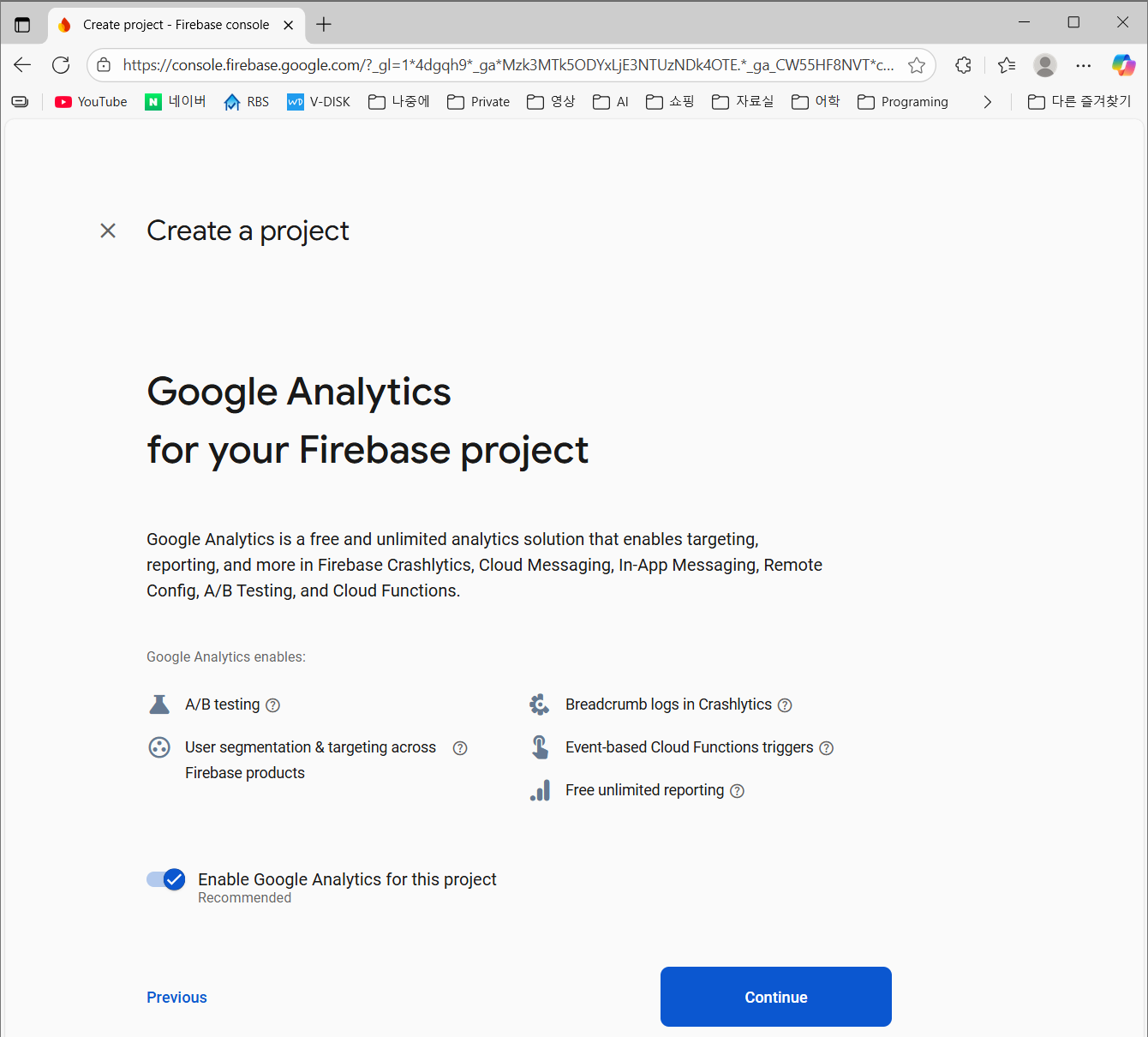This screenshot has width=1148, height=1037.
Task: Toggle Enable Google Analytics for this project
Action: [x=166, y=879]
